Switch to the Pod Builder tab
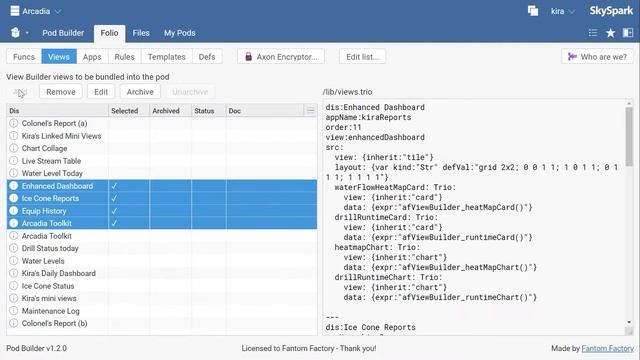The height and width of the screenshot is (360, 640). point(63,33)
